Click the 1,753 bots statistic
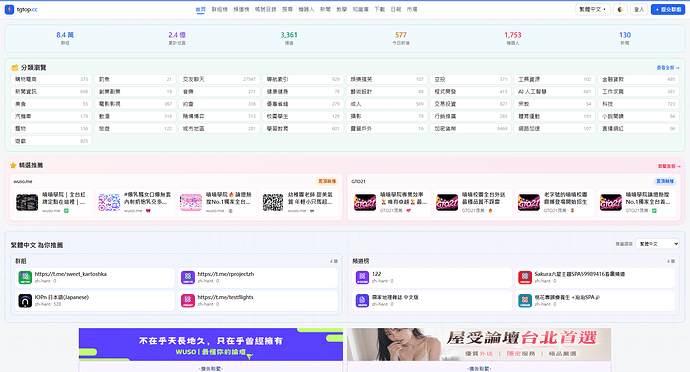This screenshot has height=372, width=690. pos(513,38)
